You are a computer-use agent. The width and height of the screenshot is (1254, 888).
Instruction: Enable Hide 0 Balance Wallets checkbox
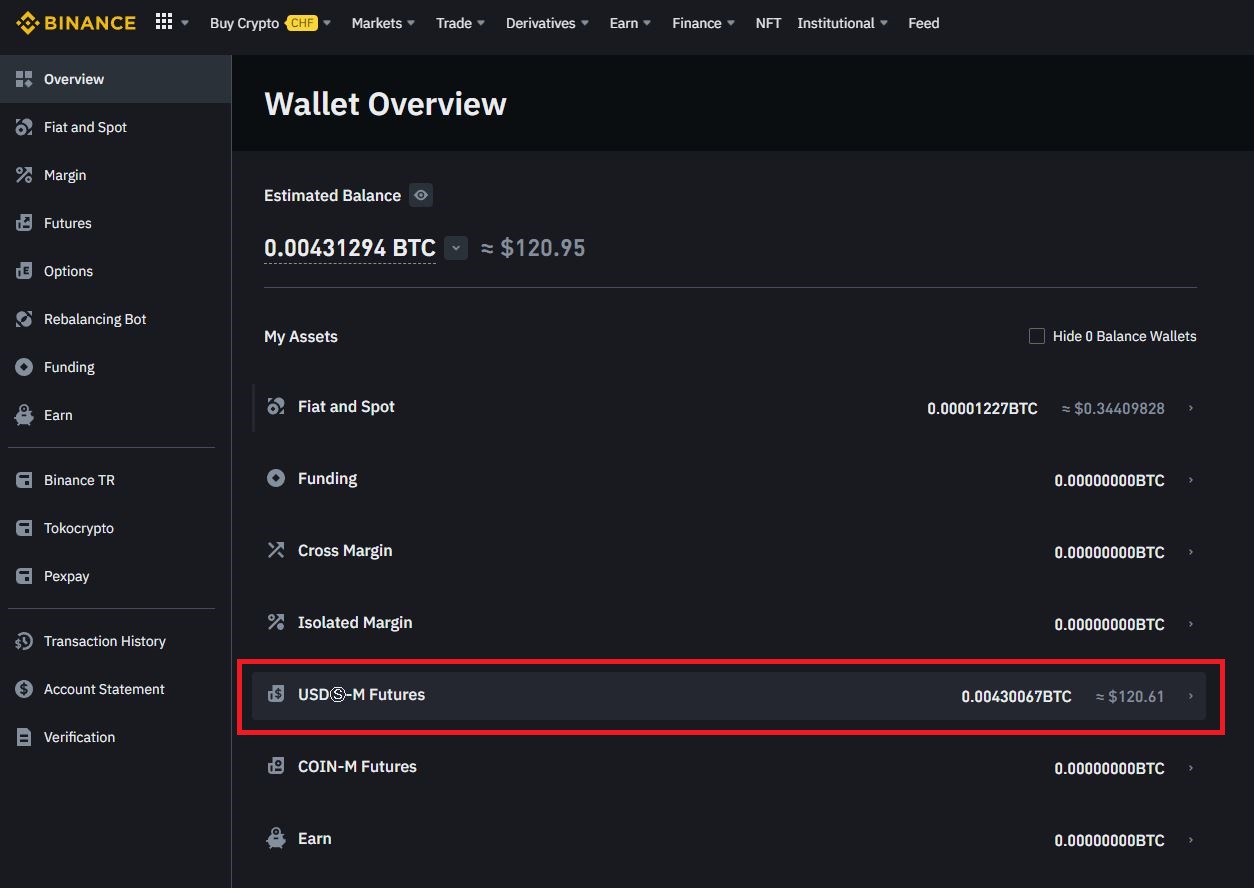[x=1037, y=336]
